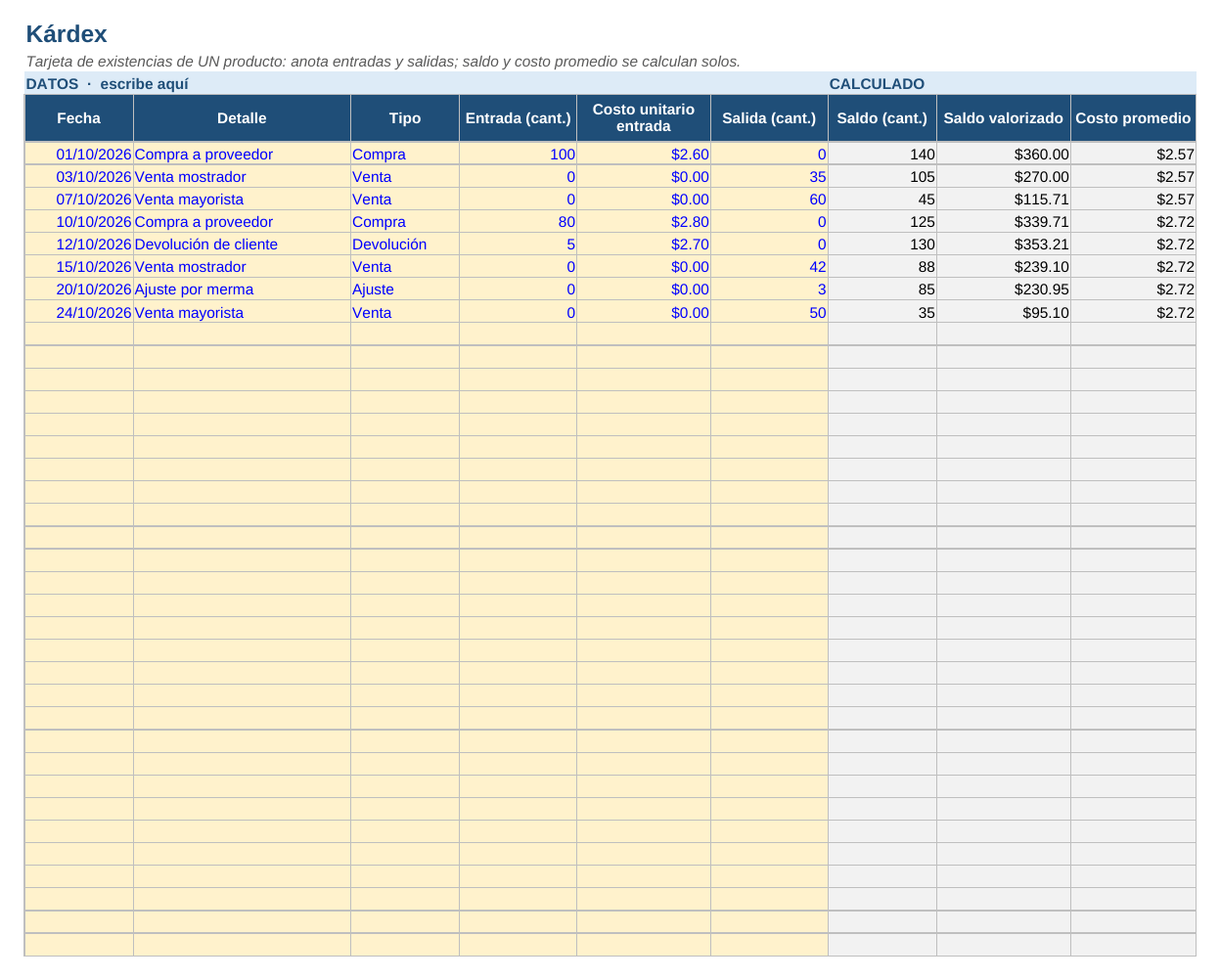Viewport: 1220px width, 980px height.
Task: Select the unit cost cell $2.70
Action: [644, 245]
